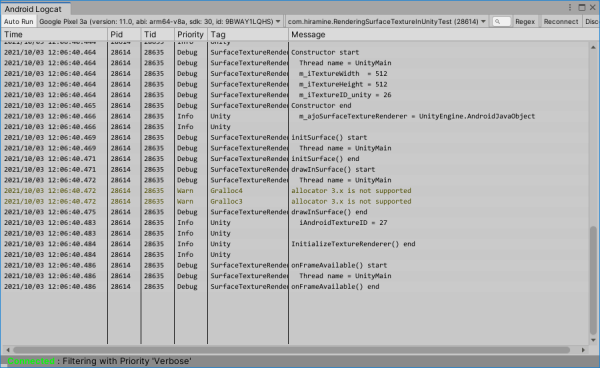Click Info priority cell at 12:06:40.466 m_ajoSurfaceTextureRenderer row
This screenshot has height=368, width=600.
(x=185, y=116)
